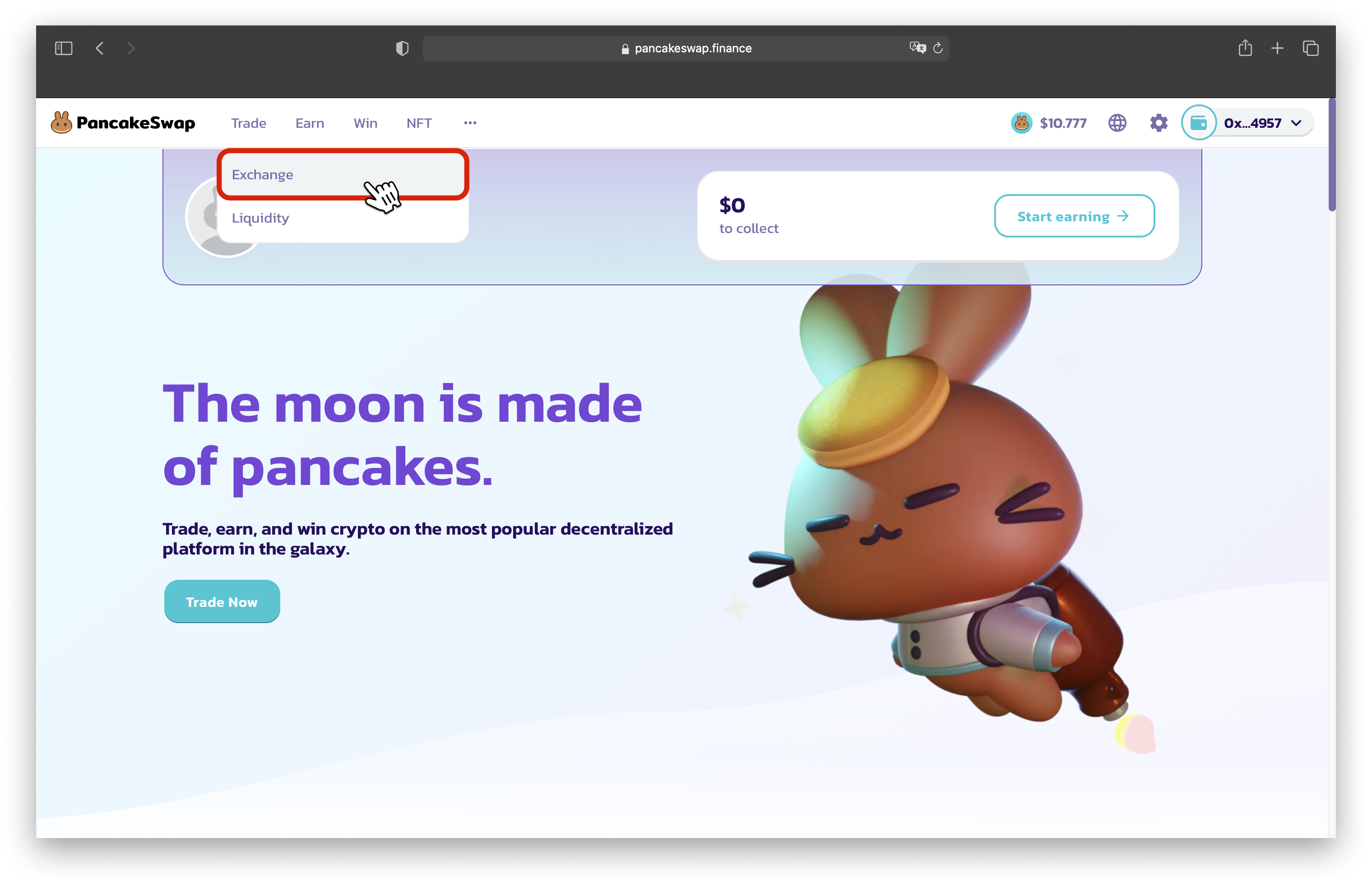1372x885 pixels.
Task: Click the Trade Now button
Action: coord(222,602)
